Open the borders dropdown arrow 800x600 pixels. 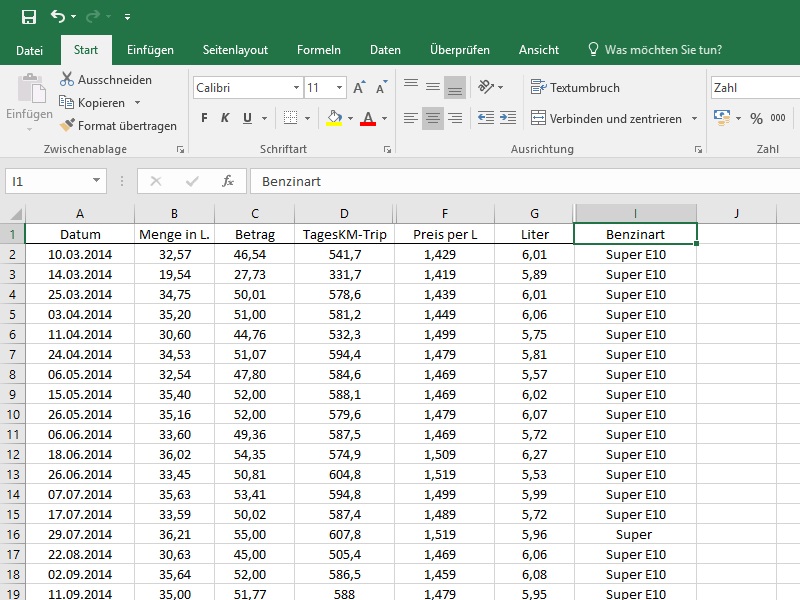pos(307,118)
